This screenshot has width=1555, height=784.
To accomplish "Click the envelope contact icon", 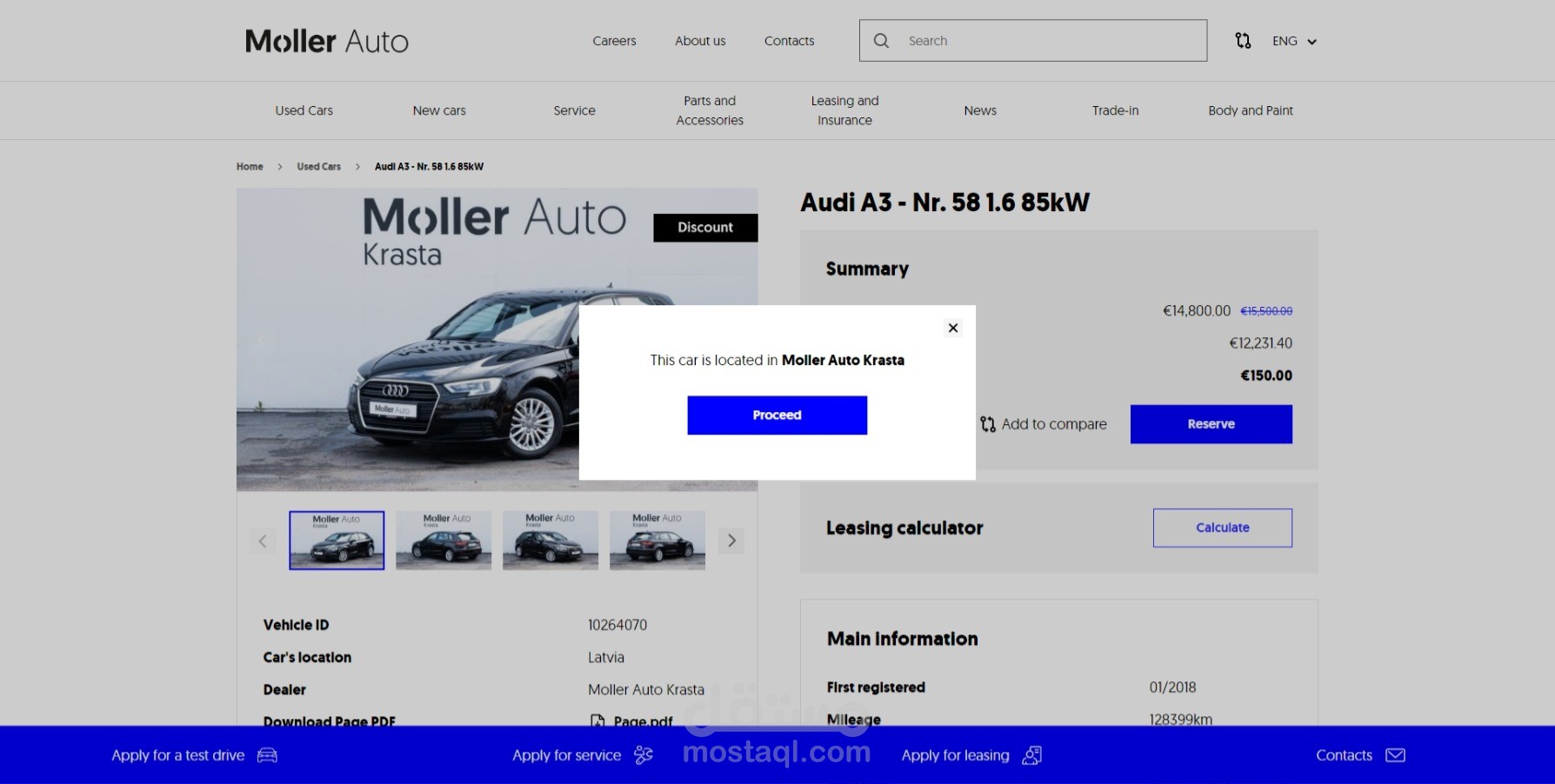I will (1396, 755).
